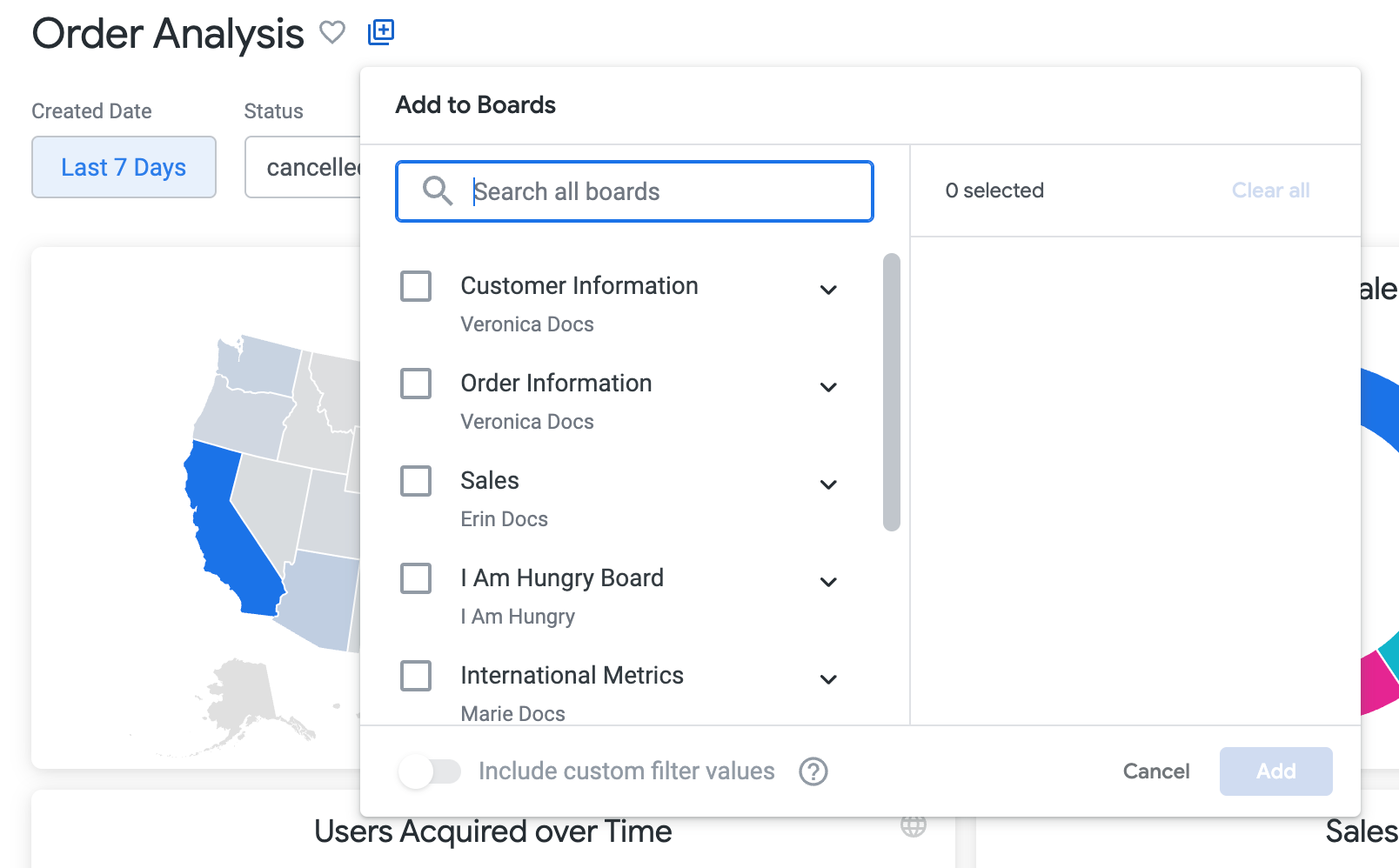The image size is (1399, 868).
Task: Open the custom filter values help icon
Action: point(813,771)
